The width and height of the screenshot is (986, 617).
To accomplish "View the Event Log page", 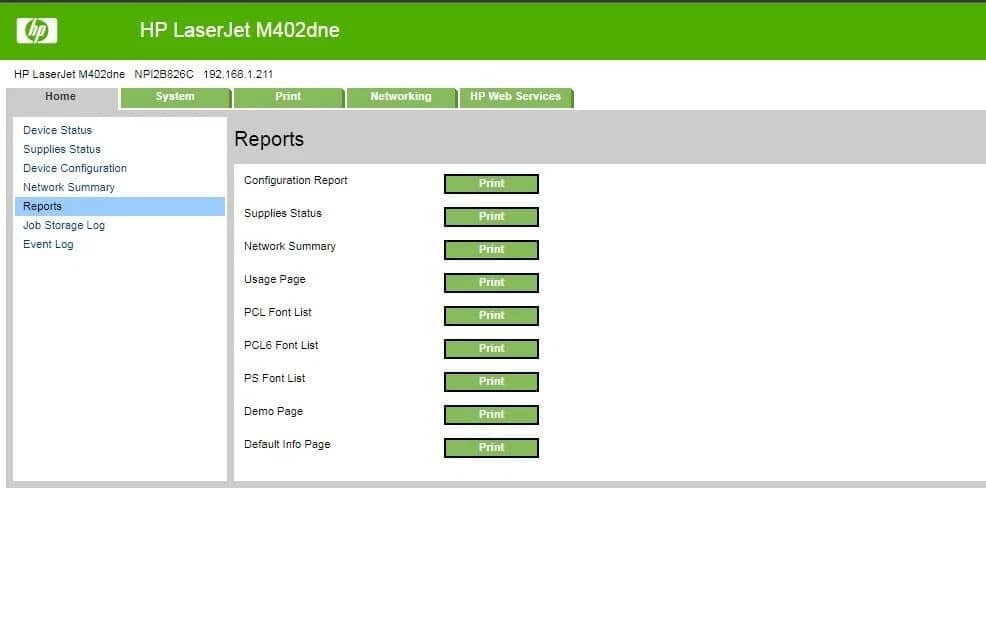I will tap(48, 244).
